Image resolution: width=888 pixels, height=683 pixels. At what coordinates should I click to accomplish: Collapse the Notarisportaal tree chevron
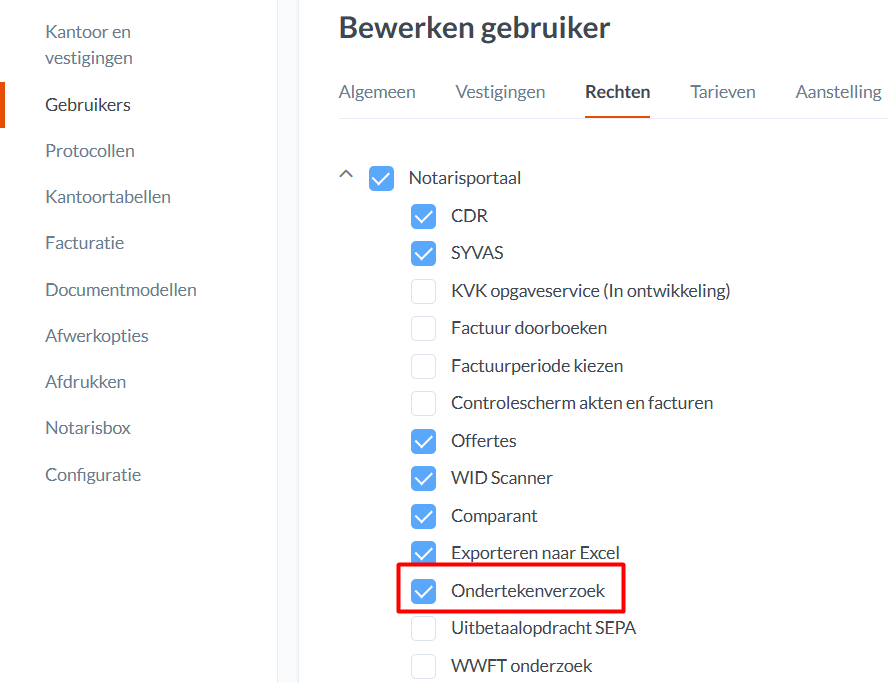pyautogui.click(x=347, y=174)
